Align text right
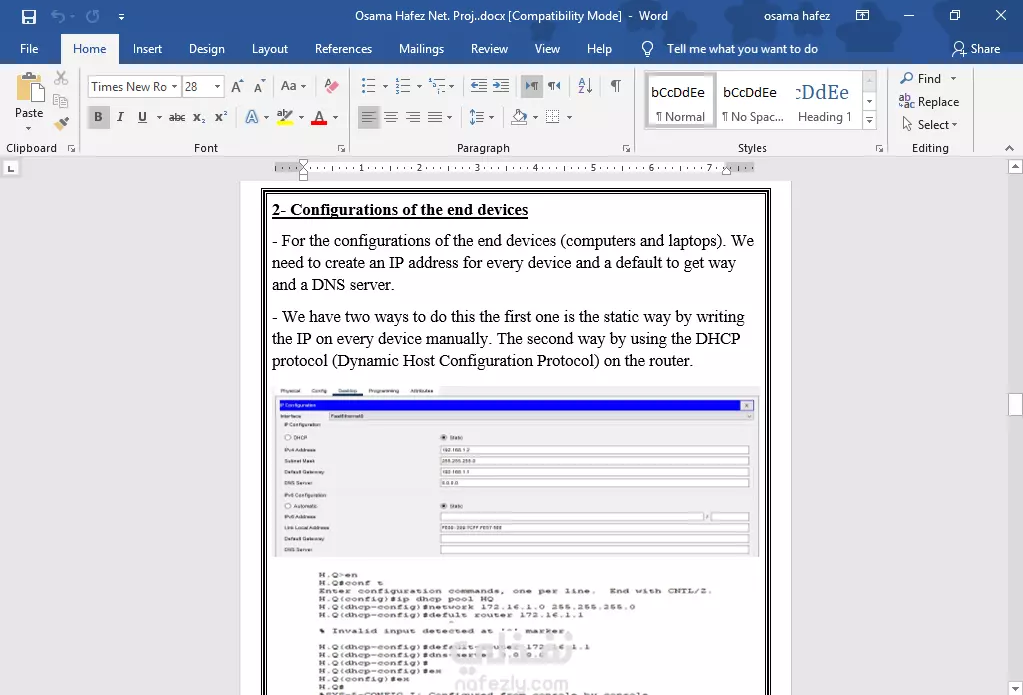This screenshot has height=695, width=1023. click(413, 117)
